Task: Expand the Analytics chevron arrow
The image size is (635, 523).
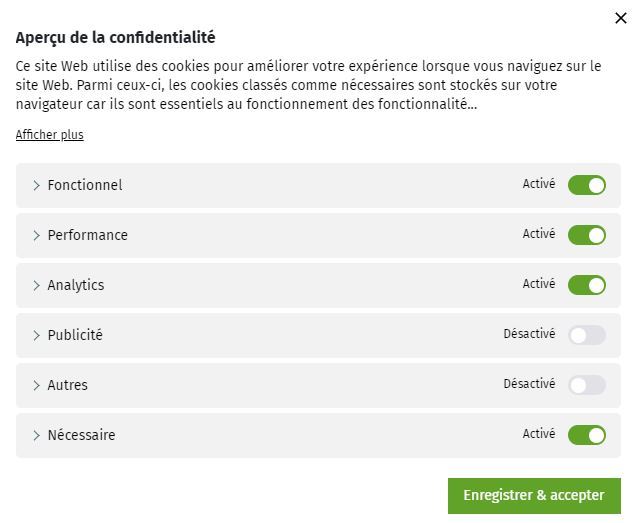Action: click(36, 285)
